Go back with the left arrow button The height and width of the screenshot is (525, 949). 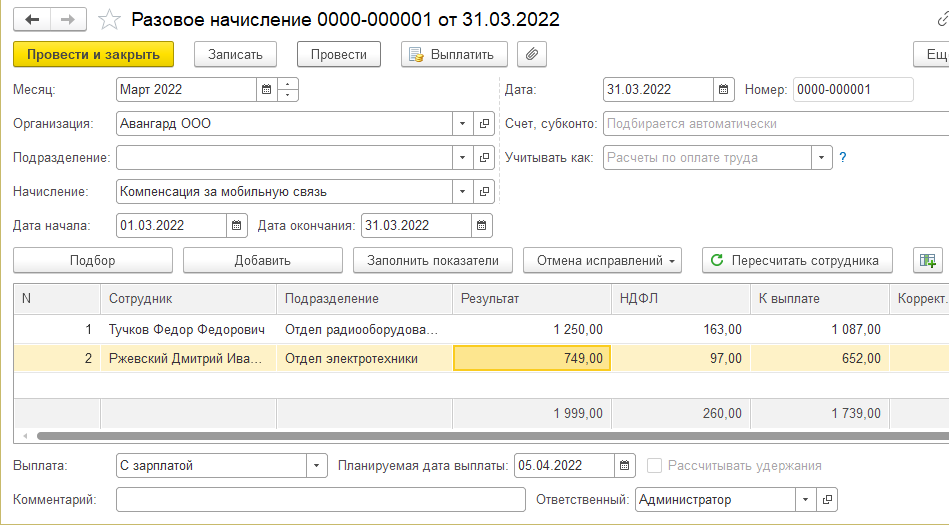[x=31, y=19]
